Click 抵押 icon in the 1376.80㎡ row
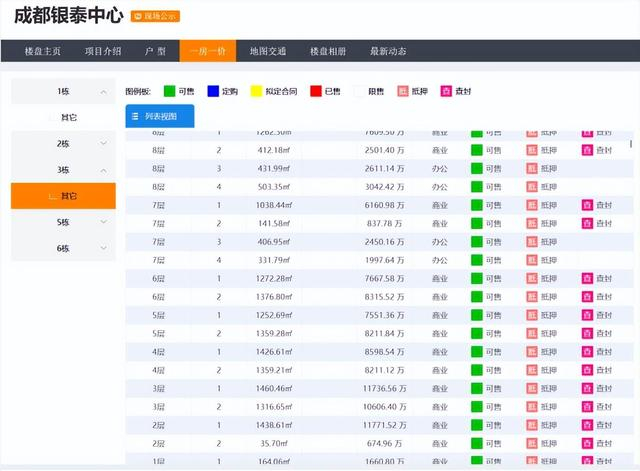 coord(532,297)
